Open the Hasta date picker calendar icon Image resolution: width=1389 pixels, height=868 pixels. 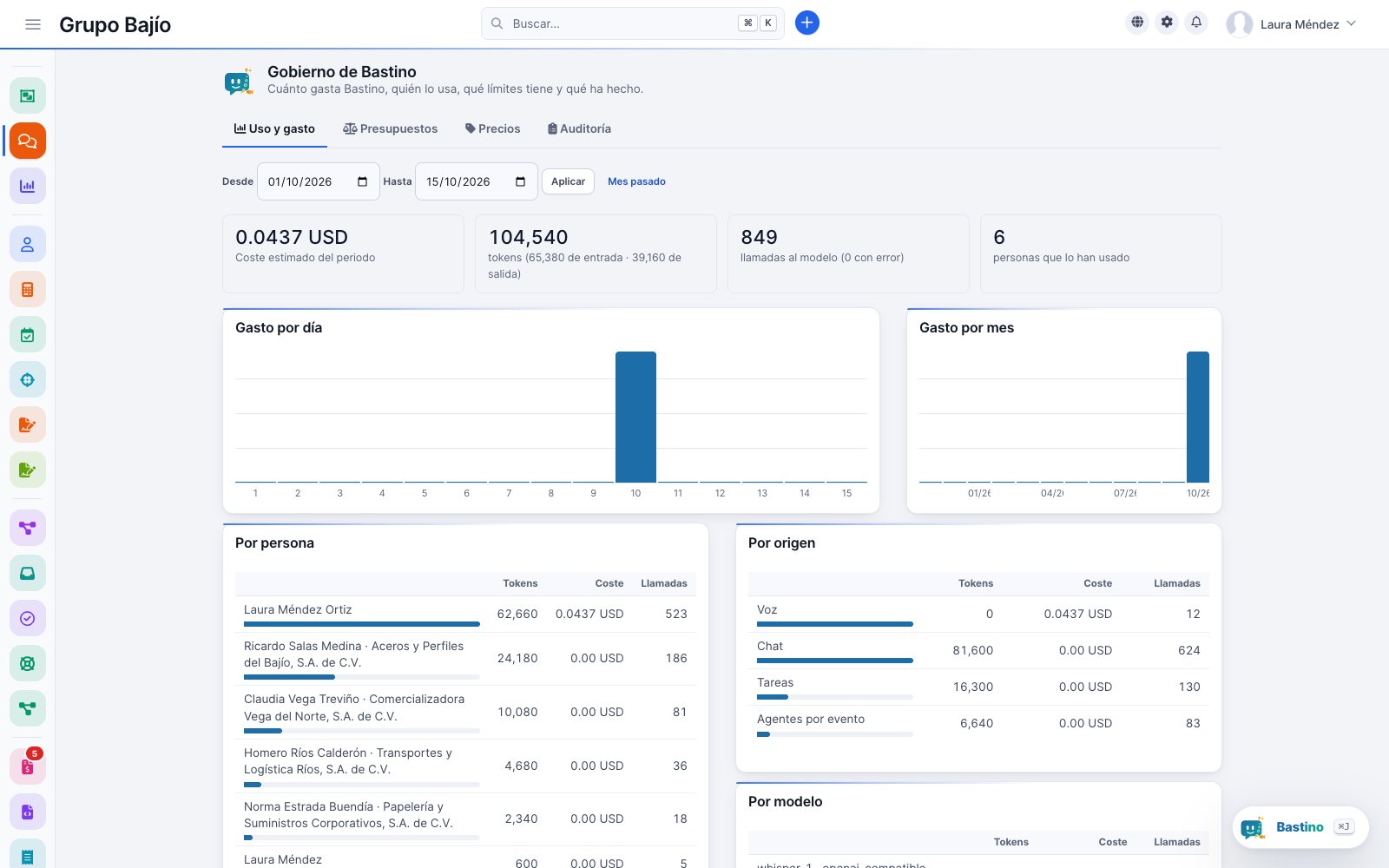521,181
